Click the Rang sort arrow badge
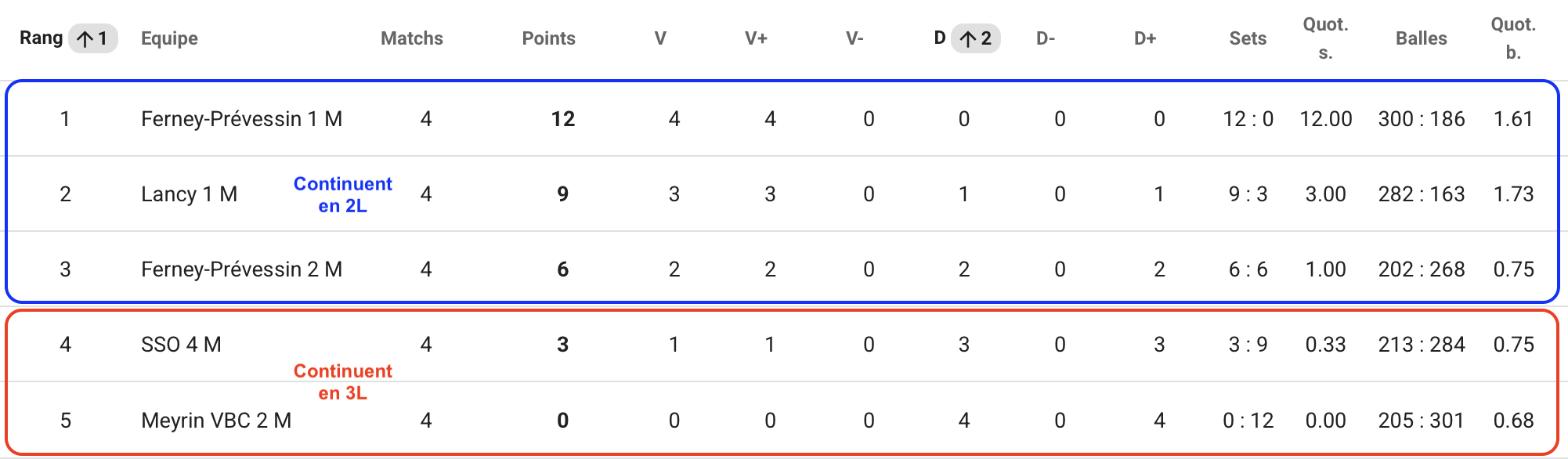This screenshot has width=1568, height=459. coord(93,38)
